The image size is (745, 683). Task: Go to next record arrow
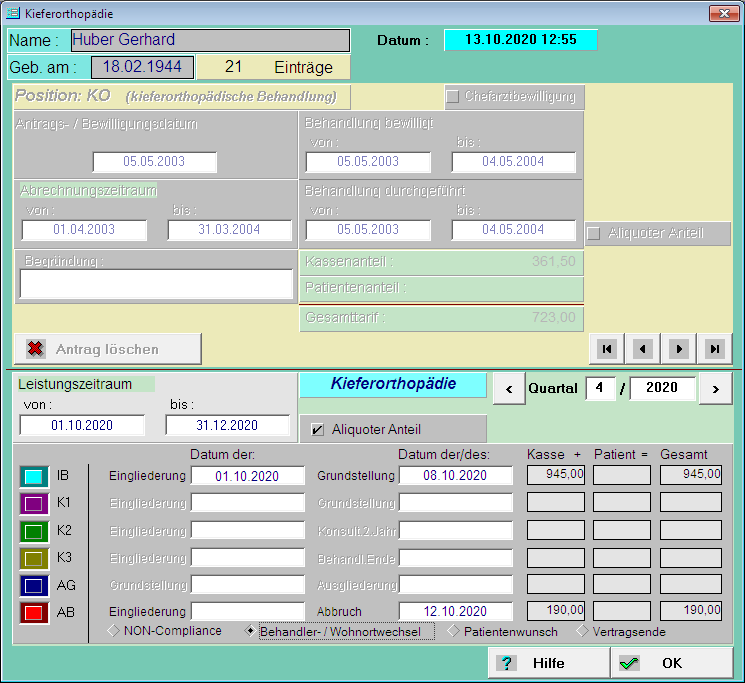(x=679, y=348)
